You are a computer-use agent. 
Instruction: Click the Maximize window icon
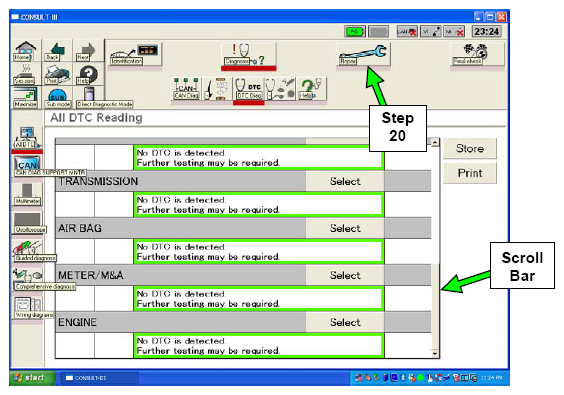click(26, 98)
